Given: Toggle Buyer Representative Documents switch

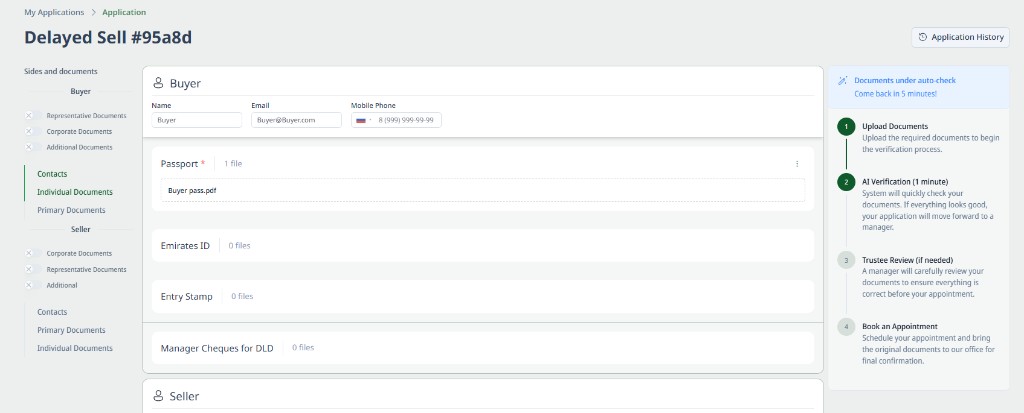Looking at the screenshot, I should pos(33,116).
